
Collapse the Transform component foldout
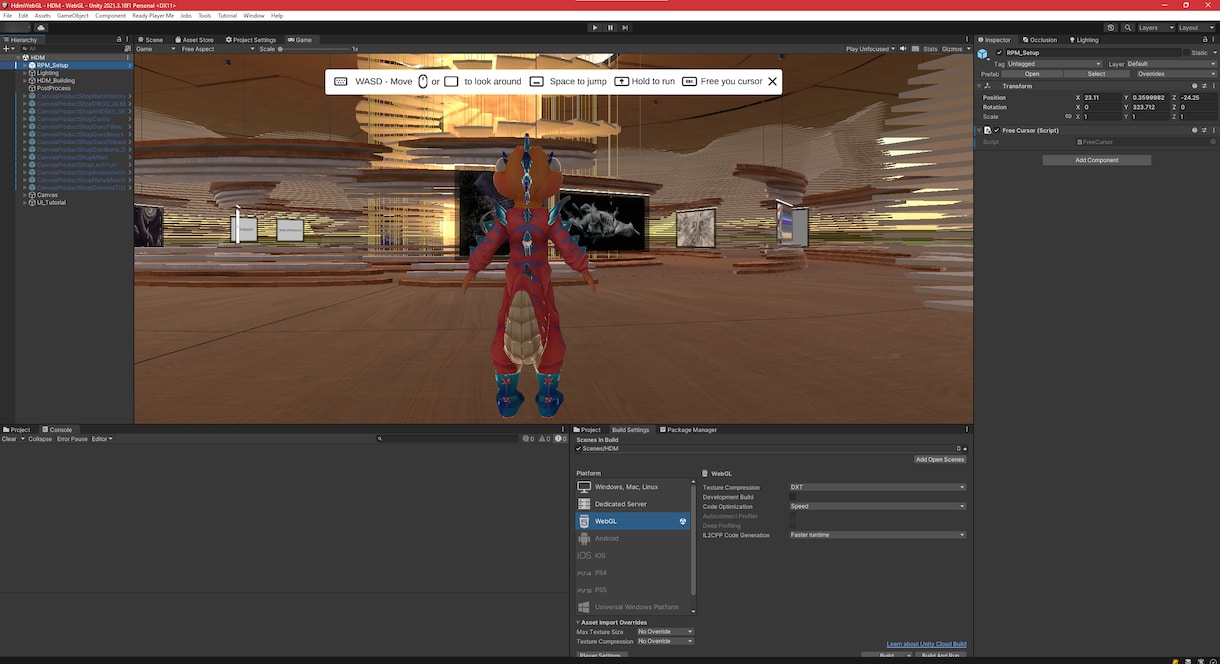[x=980, y=86]
